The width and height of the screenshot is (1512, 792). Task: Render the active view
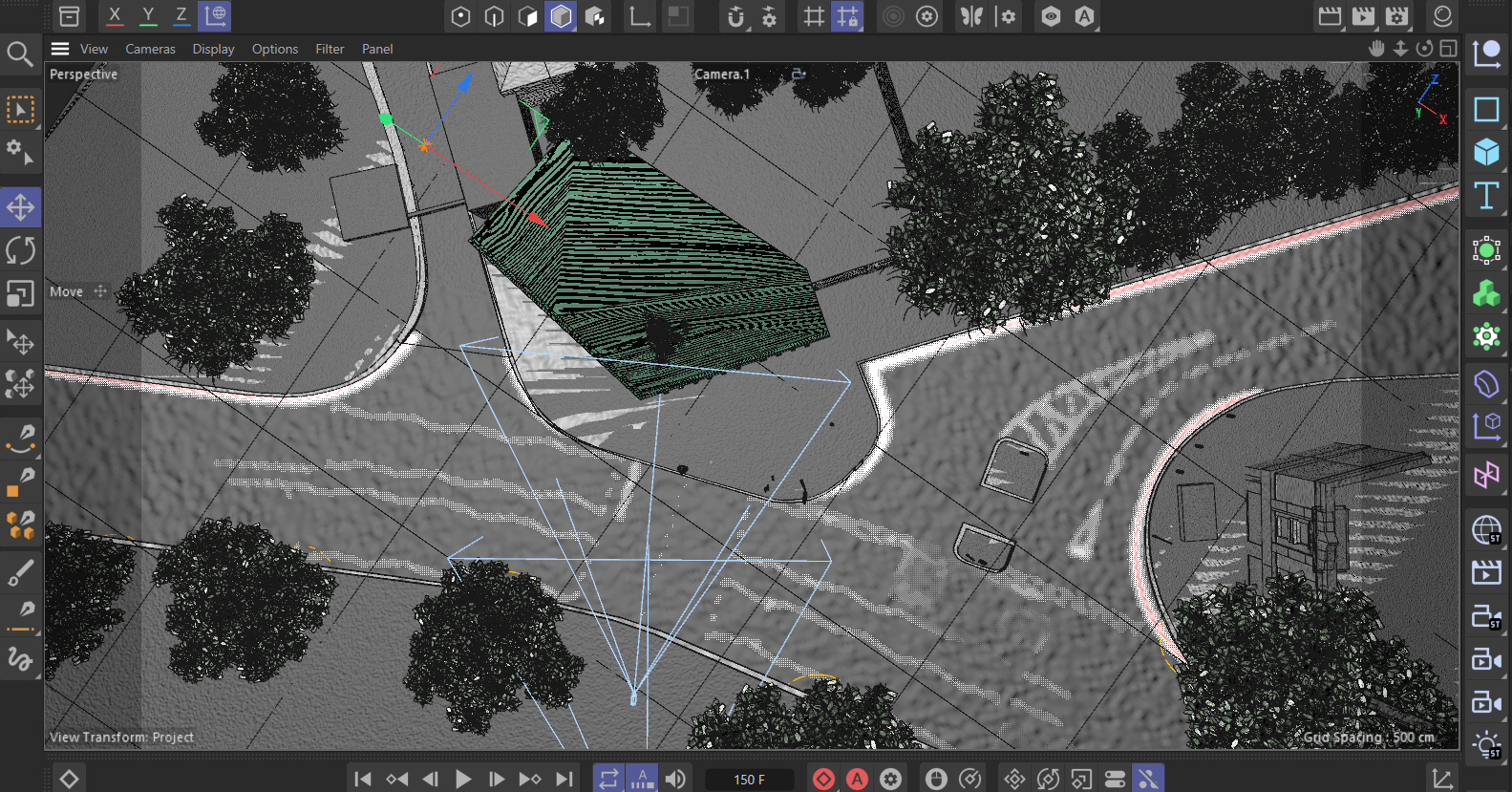(x=1330, y=16)
